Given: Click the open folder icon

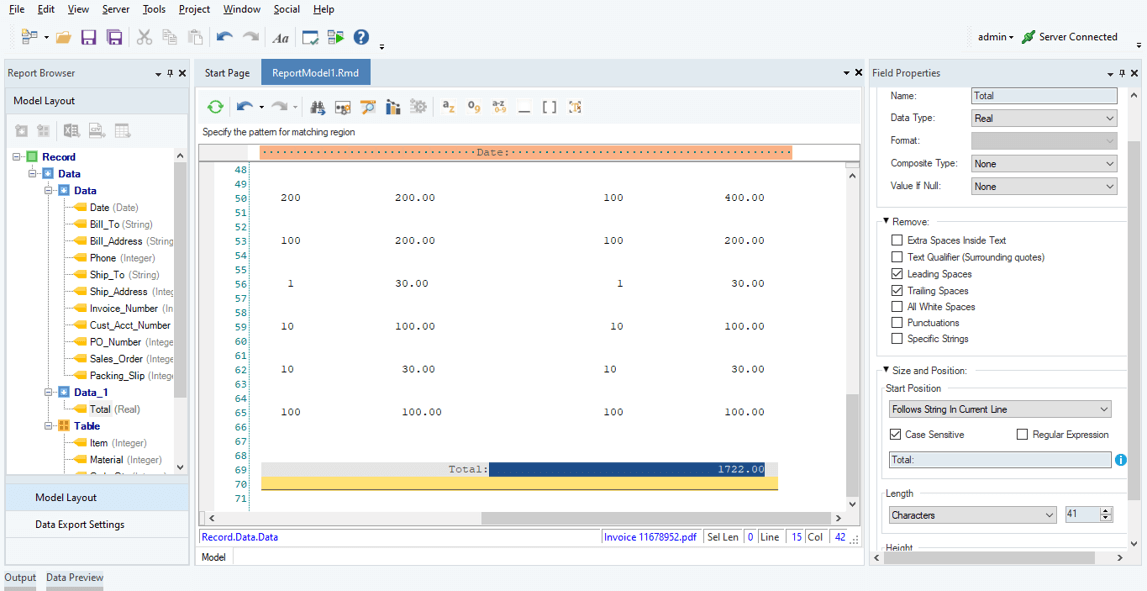Looking at the screenshot, I should click(63, 37).
